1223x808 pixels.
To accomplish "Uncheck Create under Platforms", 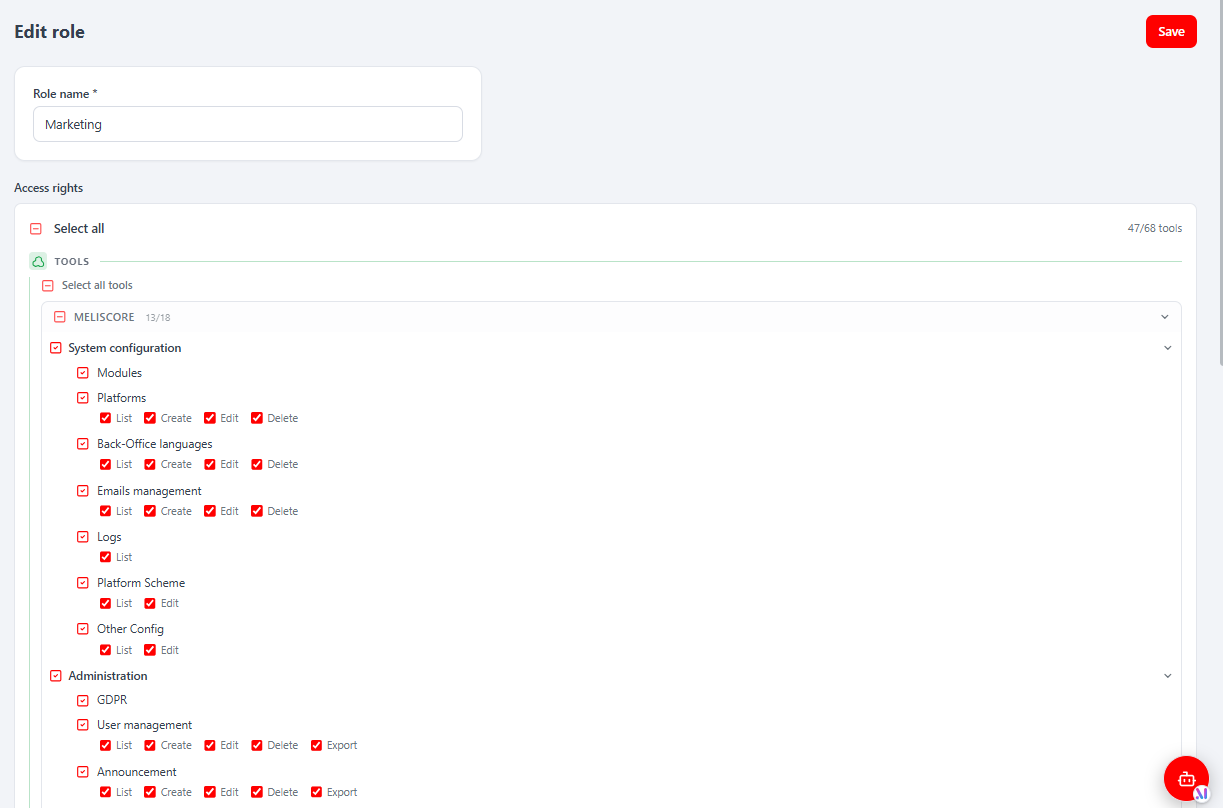I will click(x=150, y=418).
